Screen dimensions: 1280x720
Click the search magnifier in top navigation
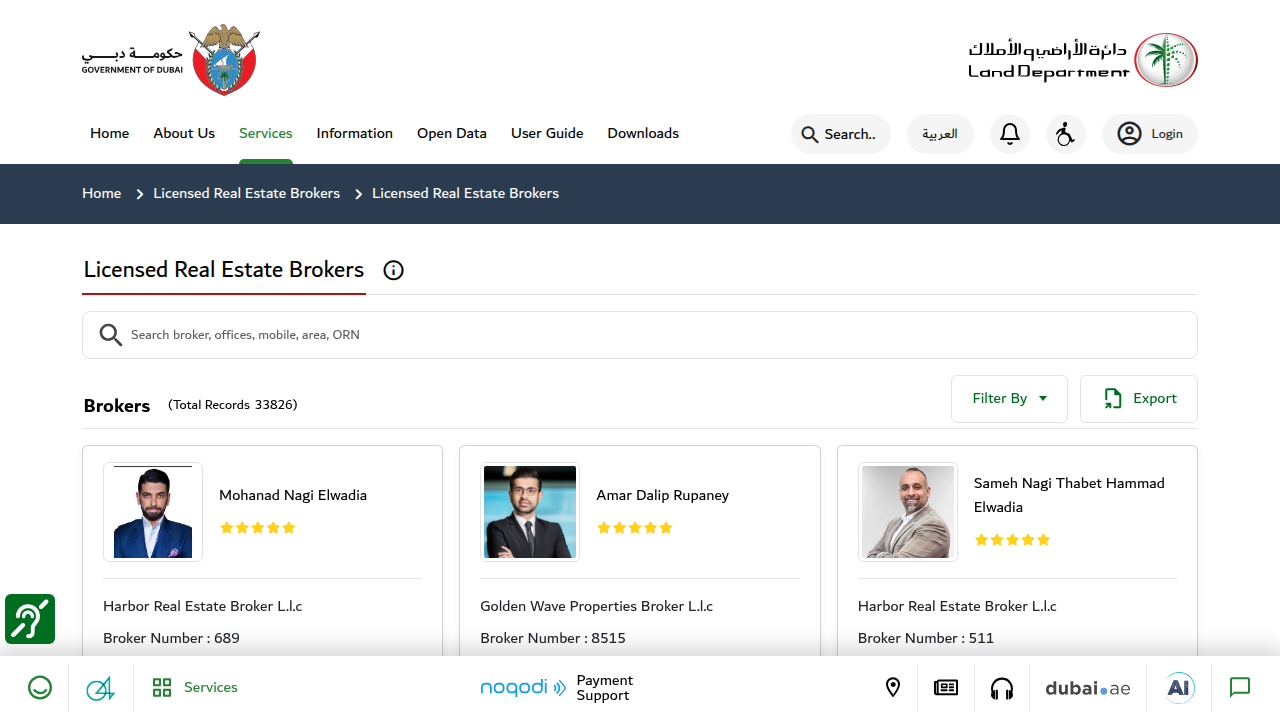pos(810,134)
